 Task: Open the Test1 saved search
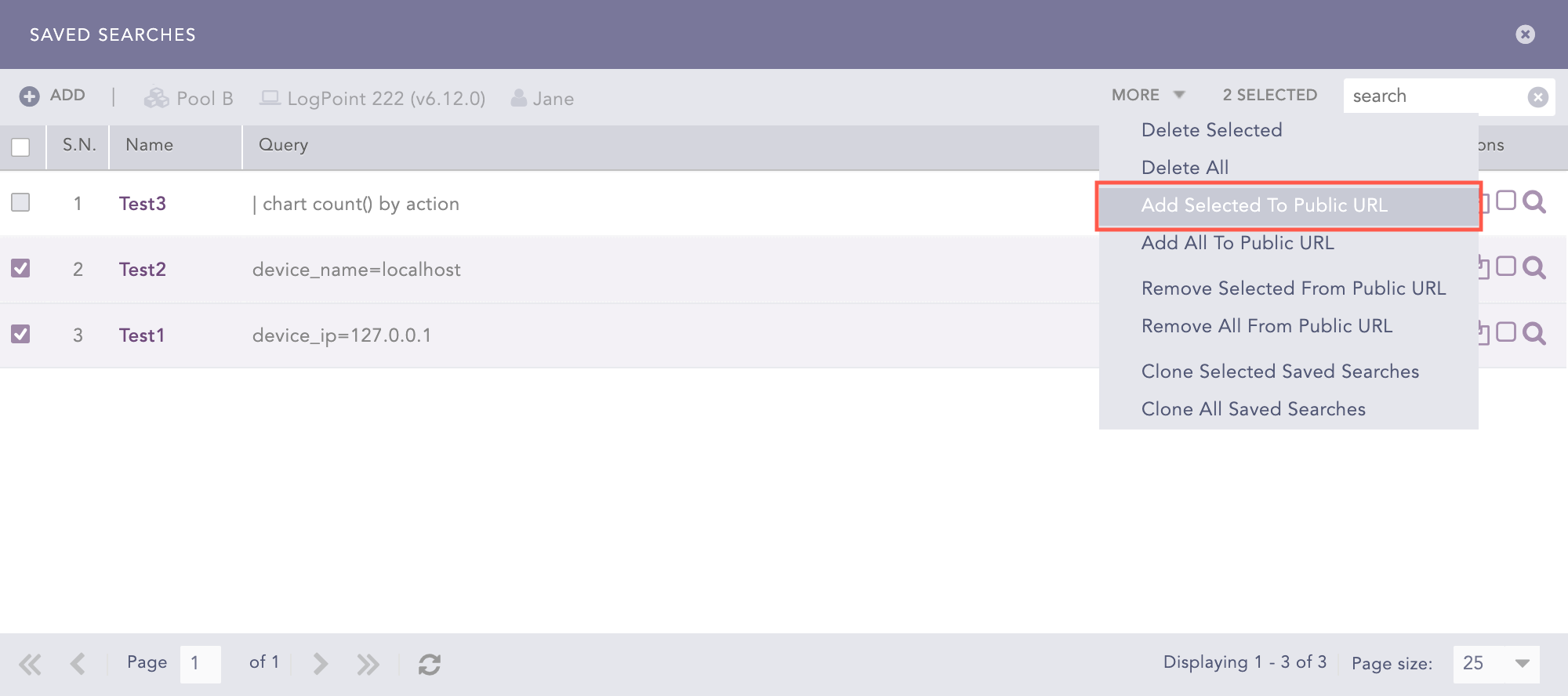point(142,335)
